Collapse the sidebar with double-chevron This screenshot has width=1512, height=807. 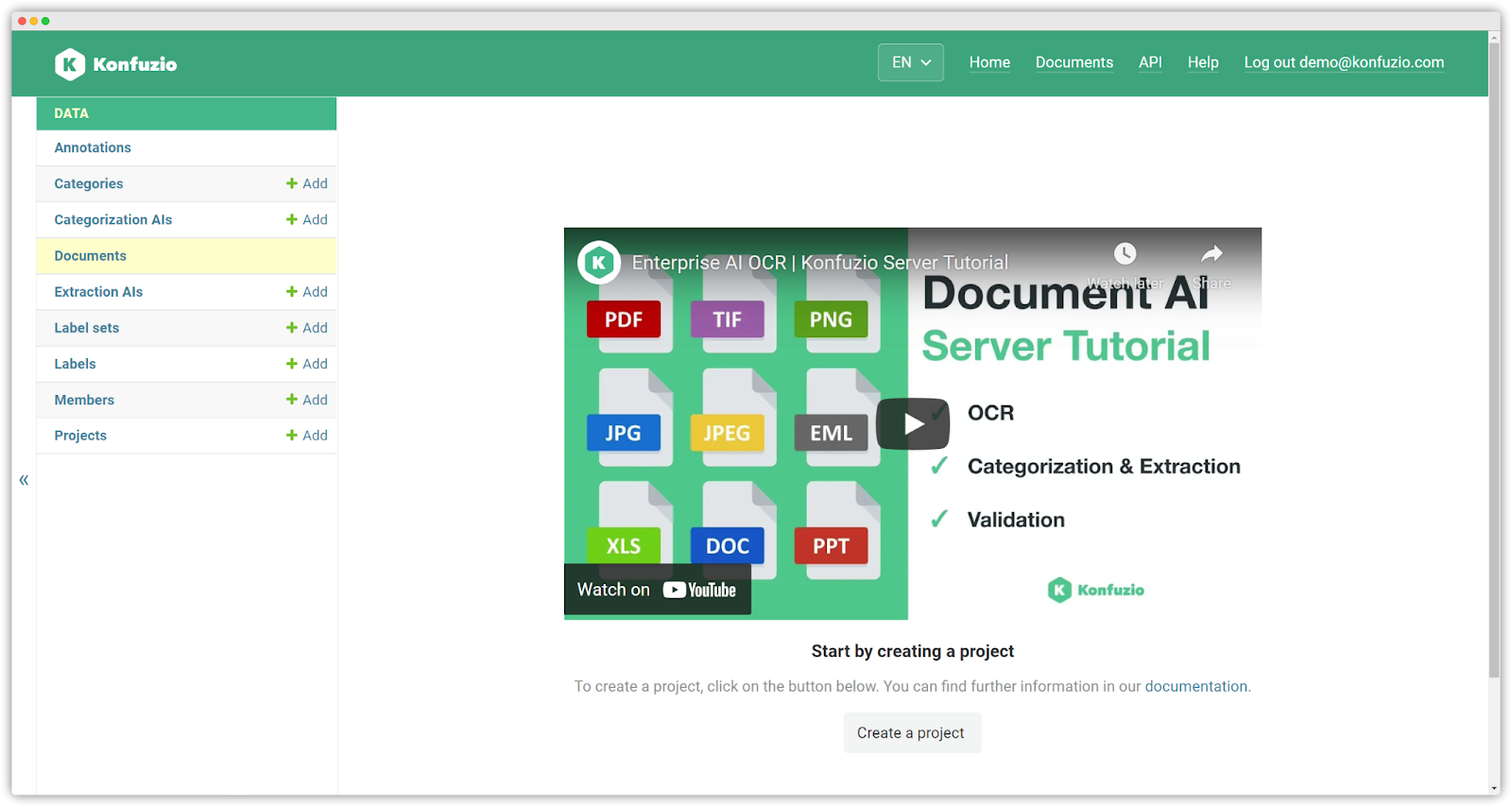click(24, 480)
